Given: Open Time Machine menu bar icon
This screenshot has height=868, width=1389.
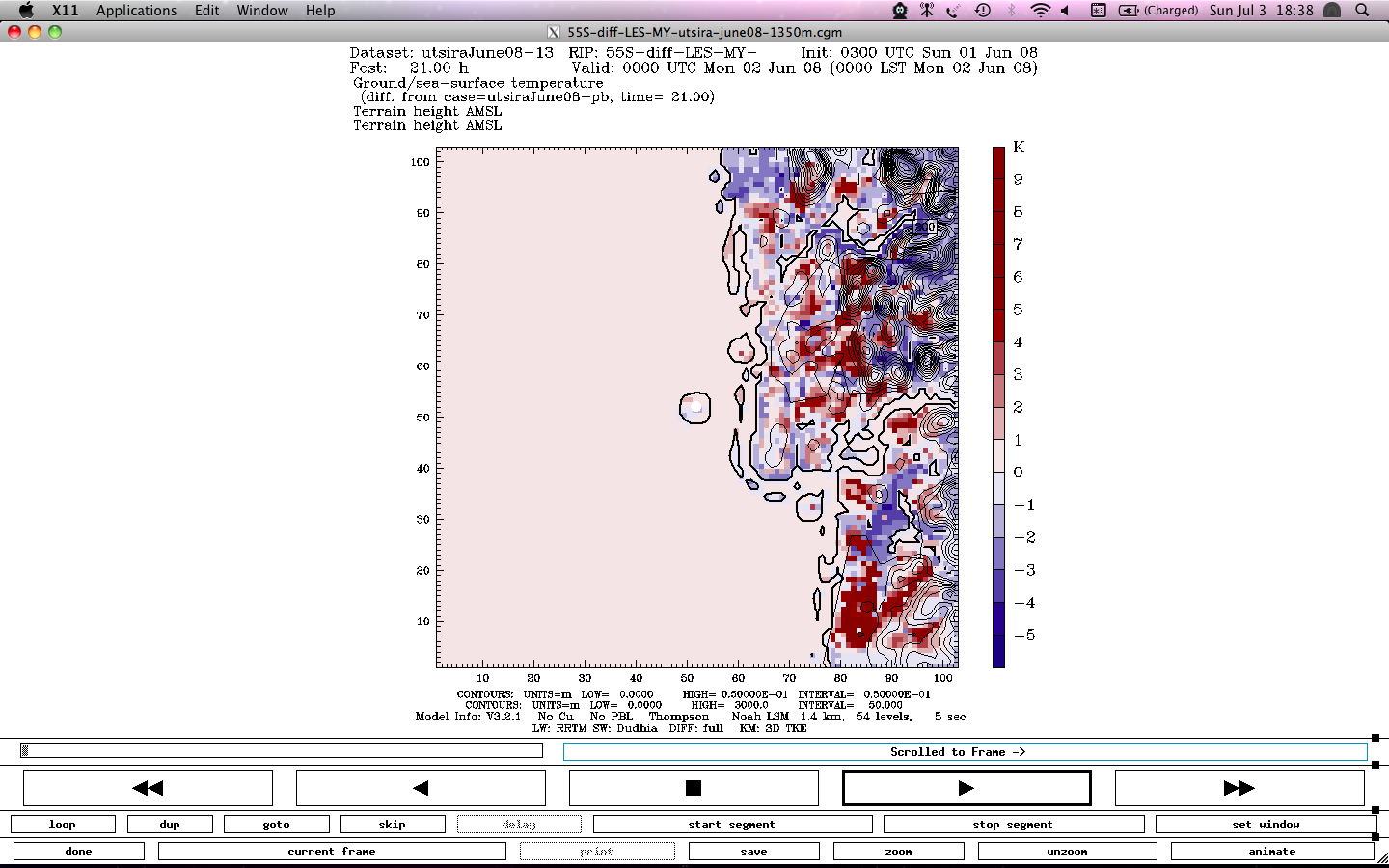Looking at the screenshot, I should click(982, 11).
